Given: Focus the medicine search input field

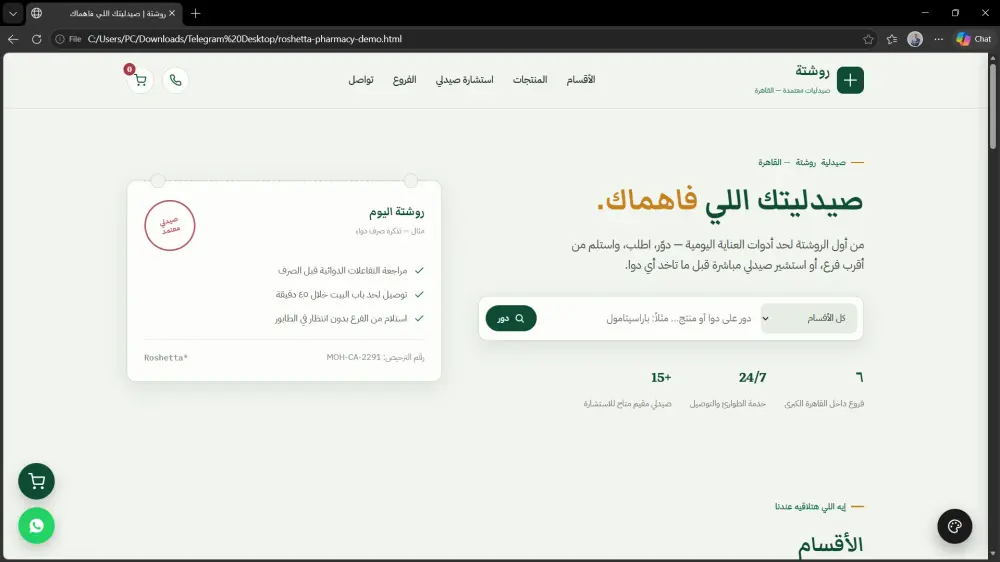Looking at the screenshot, I should pyautogui.click(x=647, y=318).
